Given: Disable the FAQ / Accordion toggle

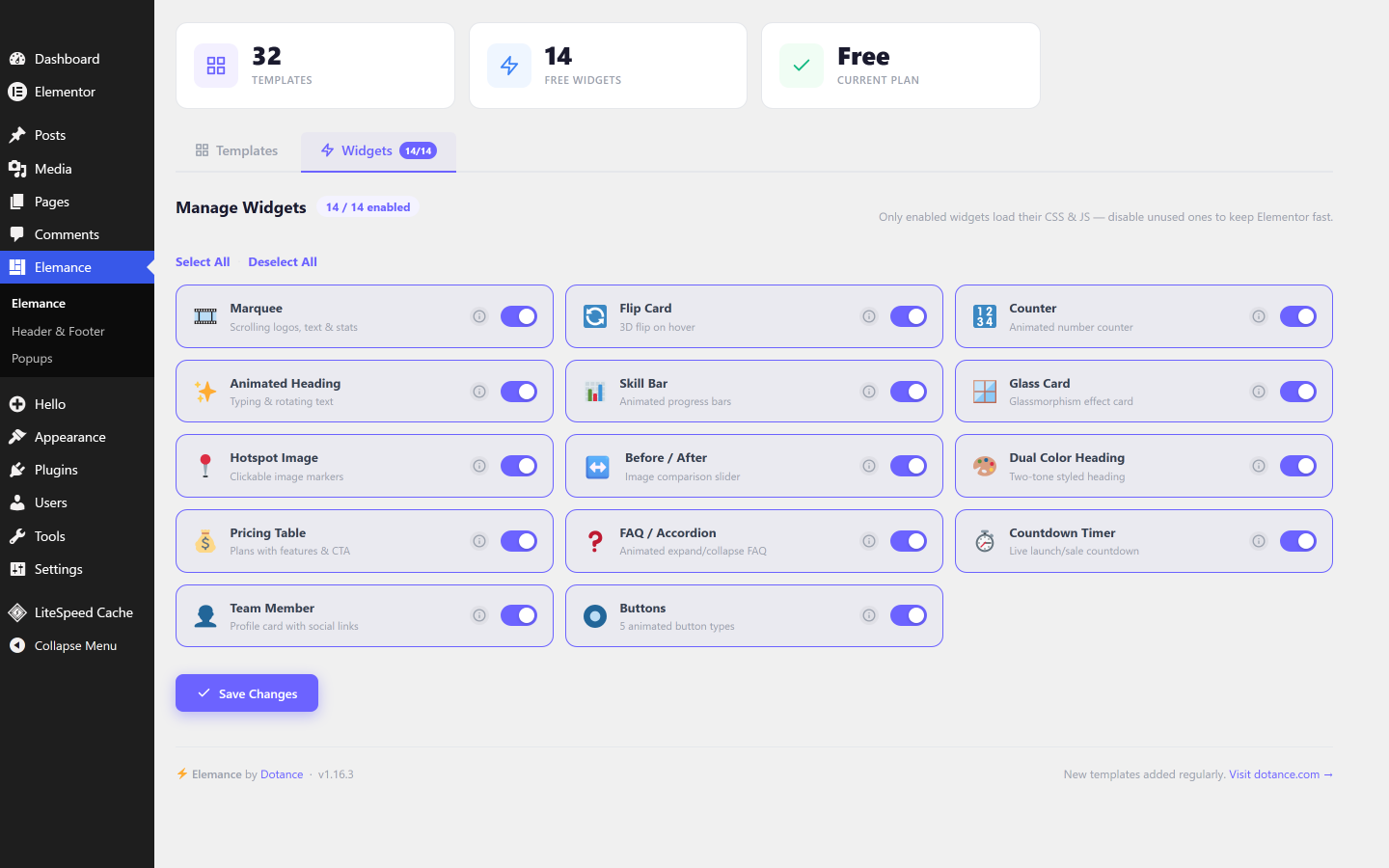Looking at the screenshot, I should 909,541.
